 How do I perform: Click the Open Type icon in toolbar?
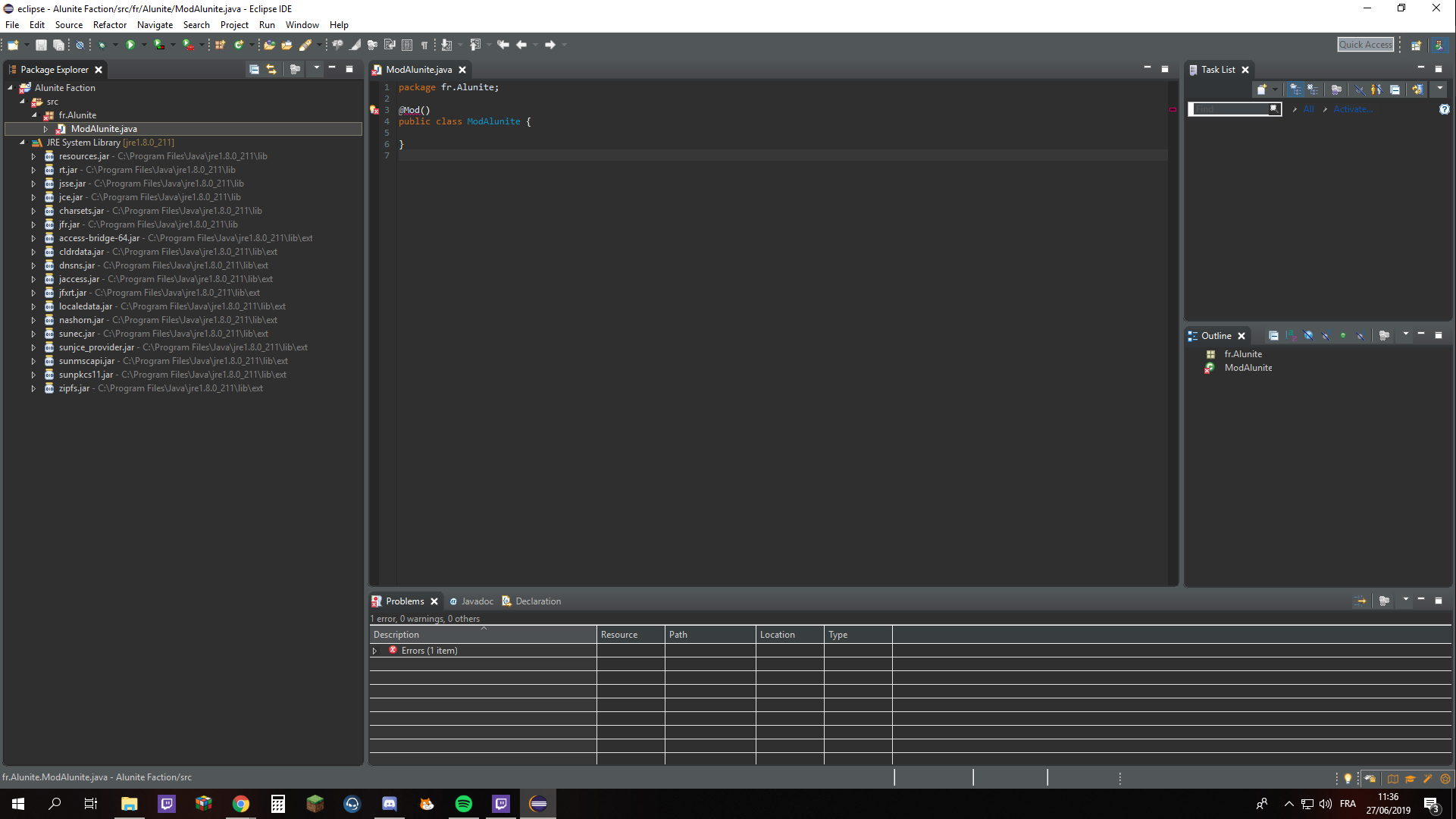[269, 45]
